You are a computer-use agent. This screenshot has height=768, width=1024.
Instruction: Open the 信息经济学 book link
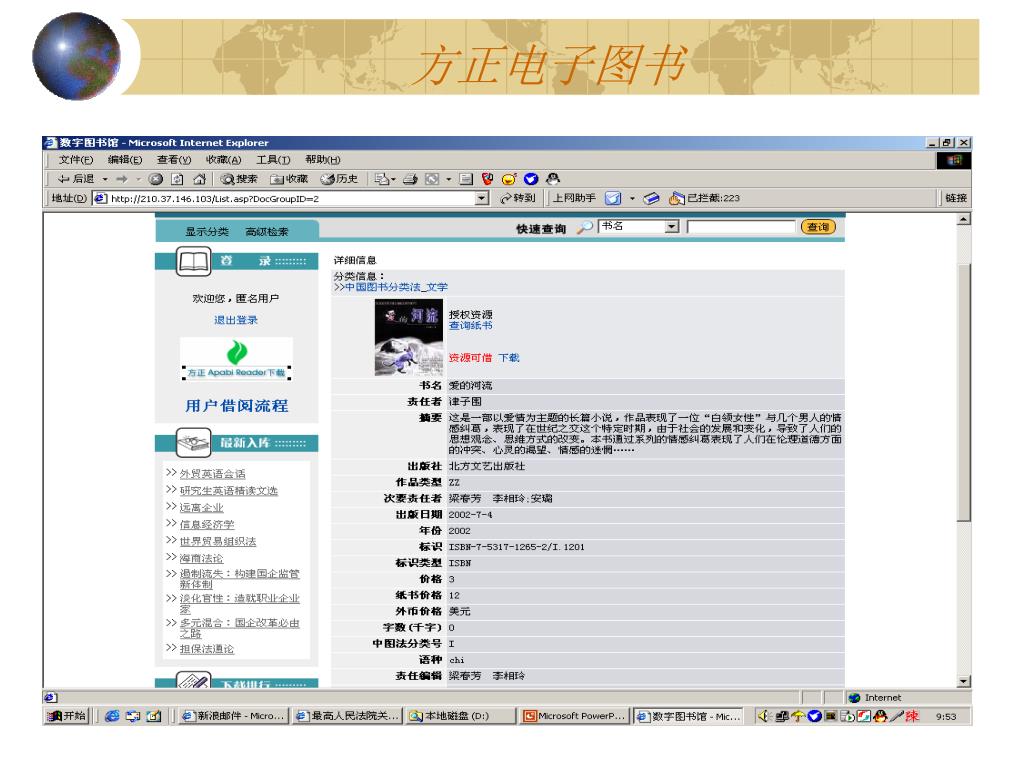(206, 524)
